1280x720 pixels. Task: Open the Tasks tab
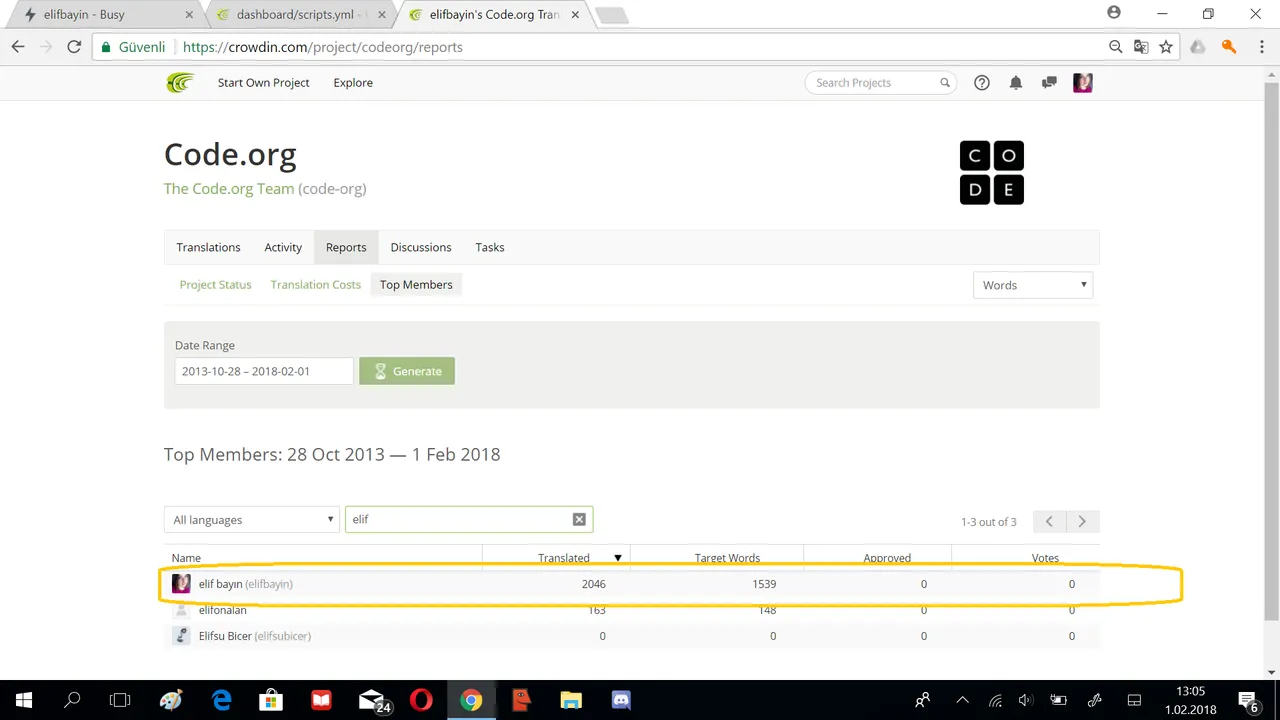click(490, 247)
